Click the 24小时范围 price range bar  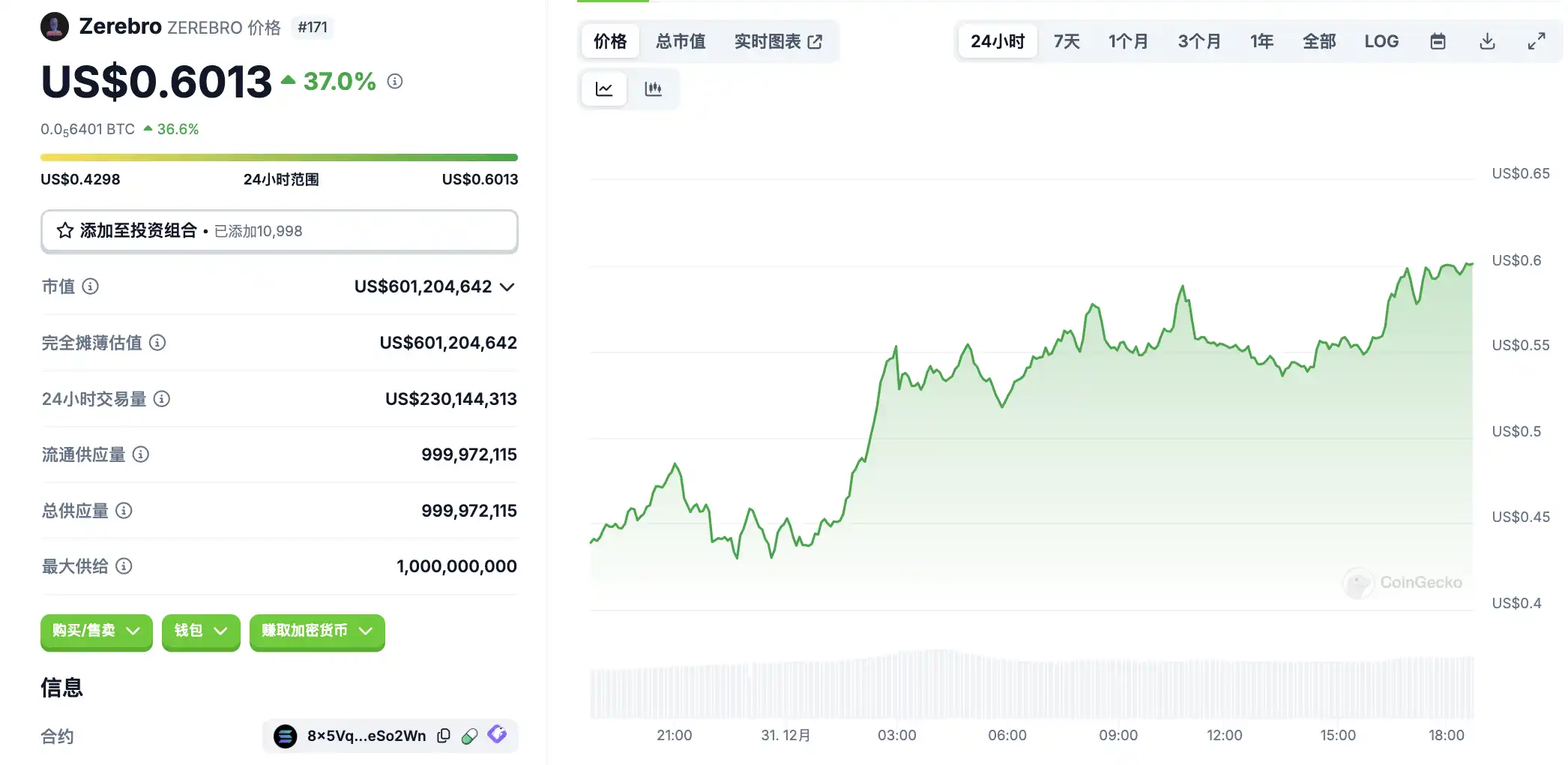279,157
